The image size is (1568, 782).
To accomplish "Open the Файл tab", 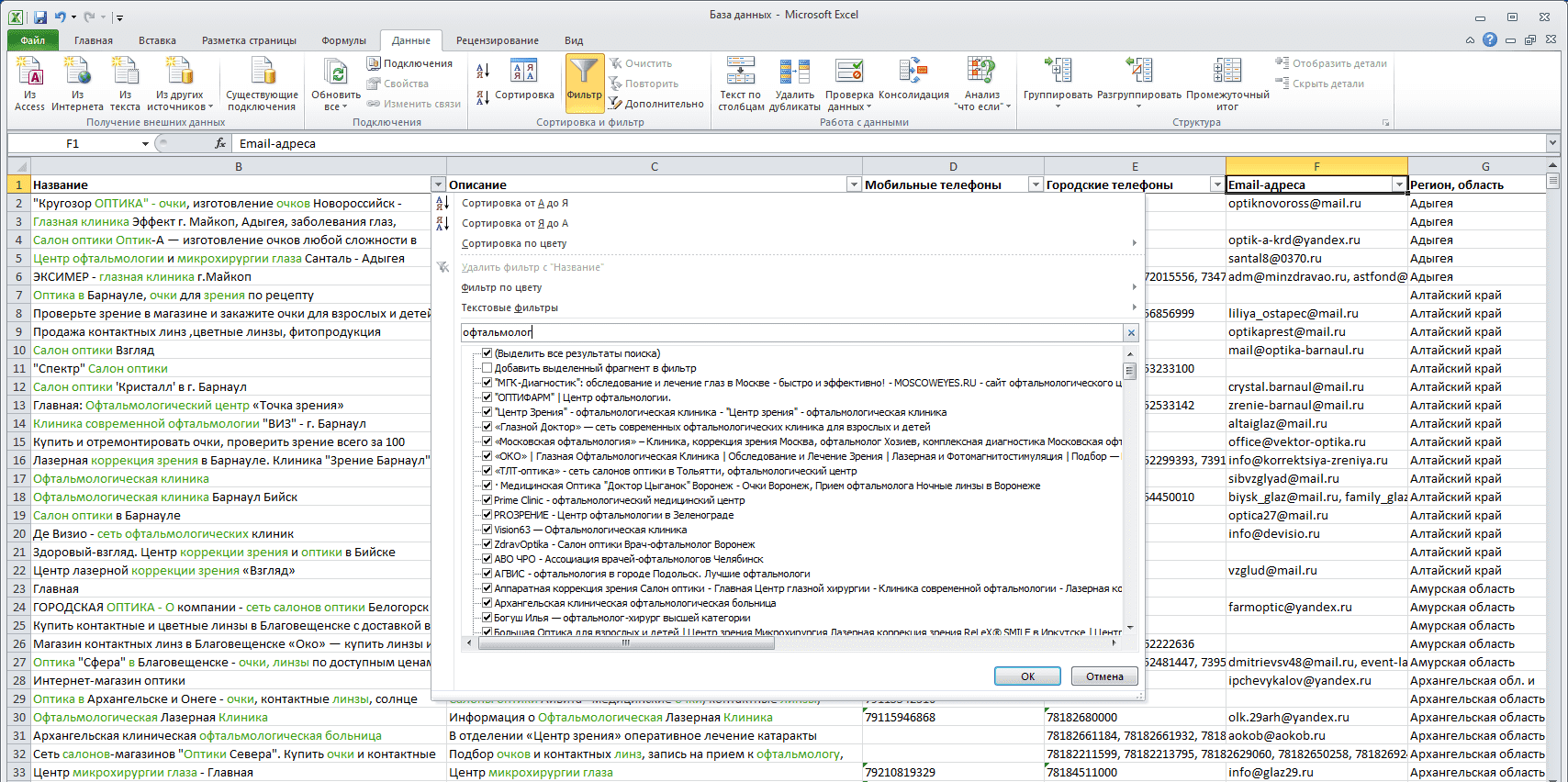I will pos(33,40).
